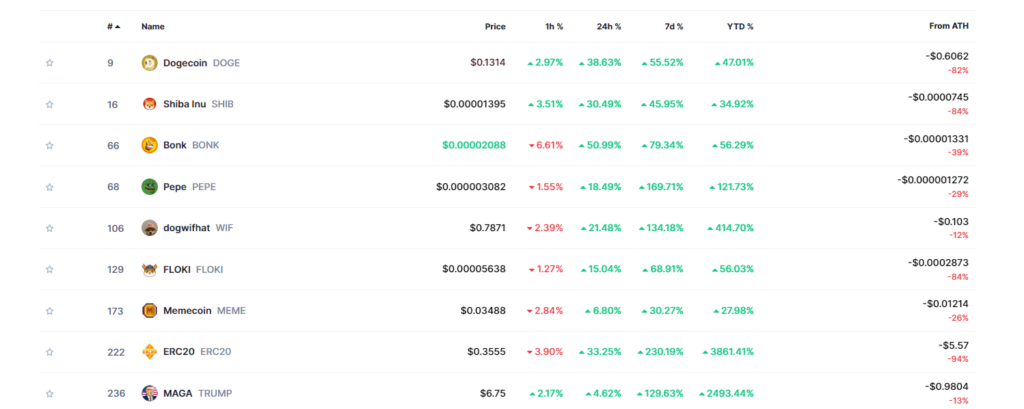The image size is (1024, 409).
Task: Add ERC20 to watchlist with star
Action: 49,352
